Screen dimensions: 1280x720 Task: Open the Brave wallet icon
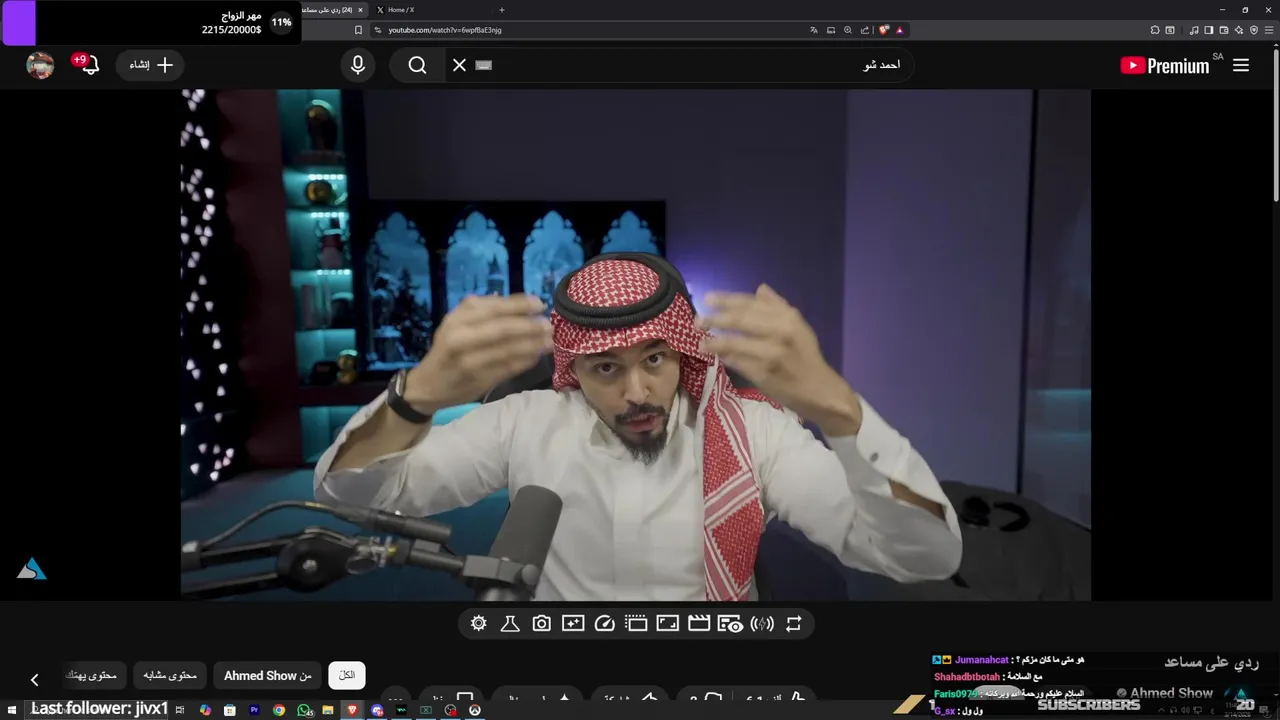[1224, 30]
